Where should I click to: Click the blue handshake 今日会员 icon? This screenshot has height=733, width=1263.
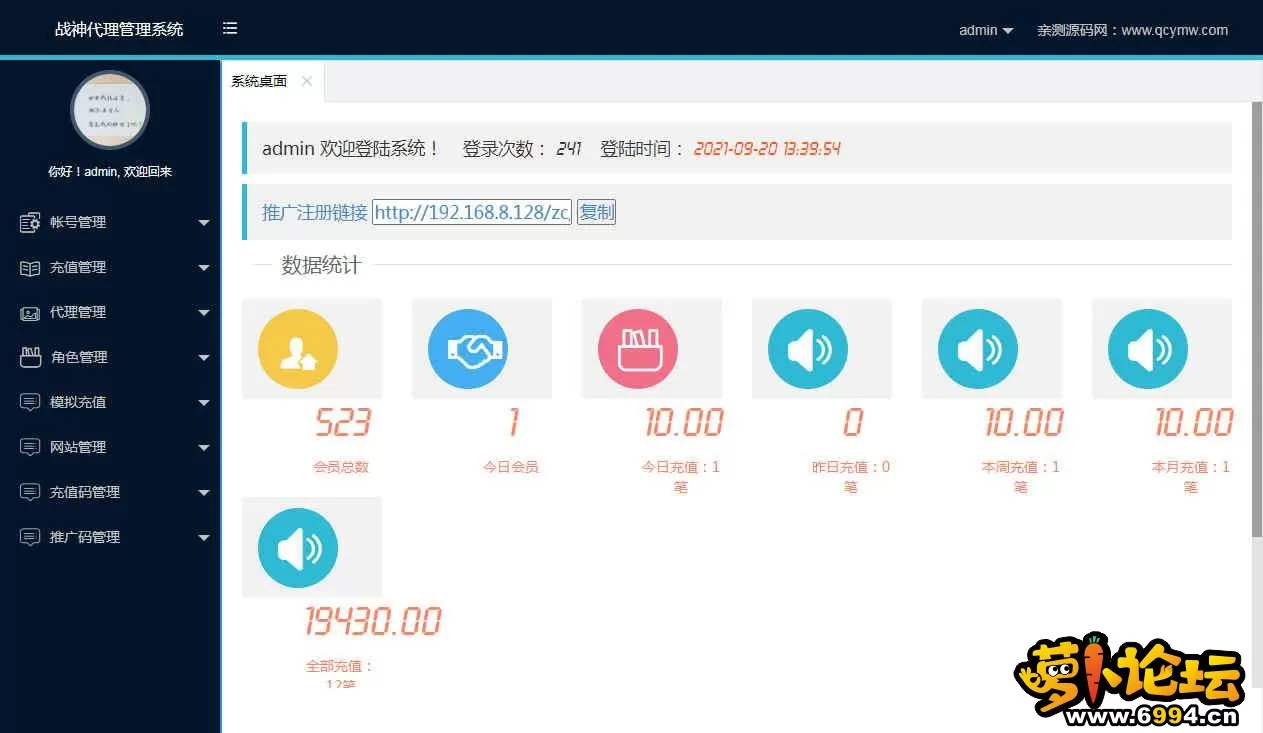point(468,349)
